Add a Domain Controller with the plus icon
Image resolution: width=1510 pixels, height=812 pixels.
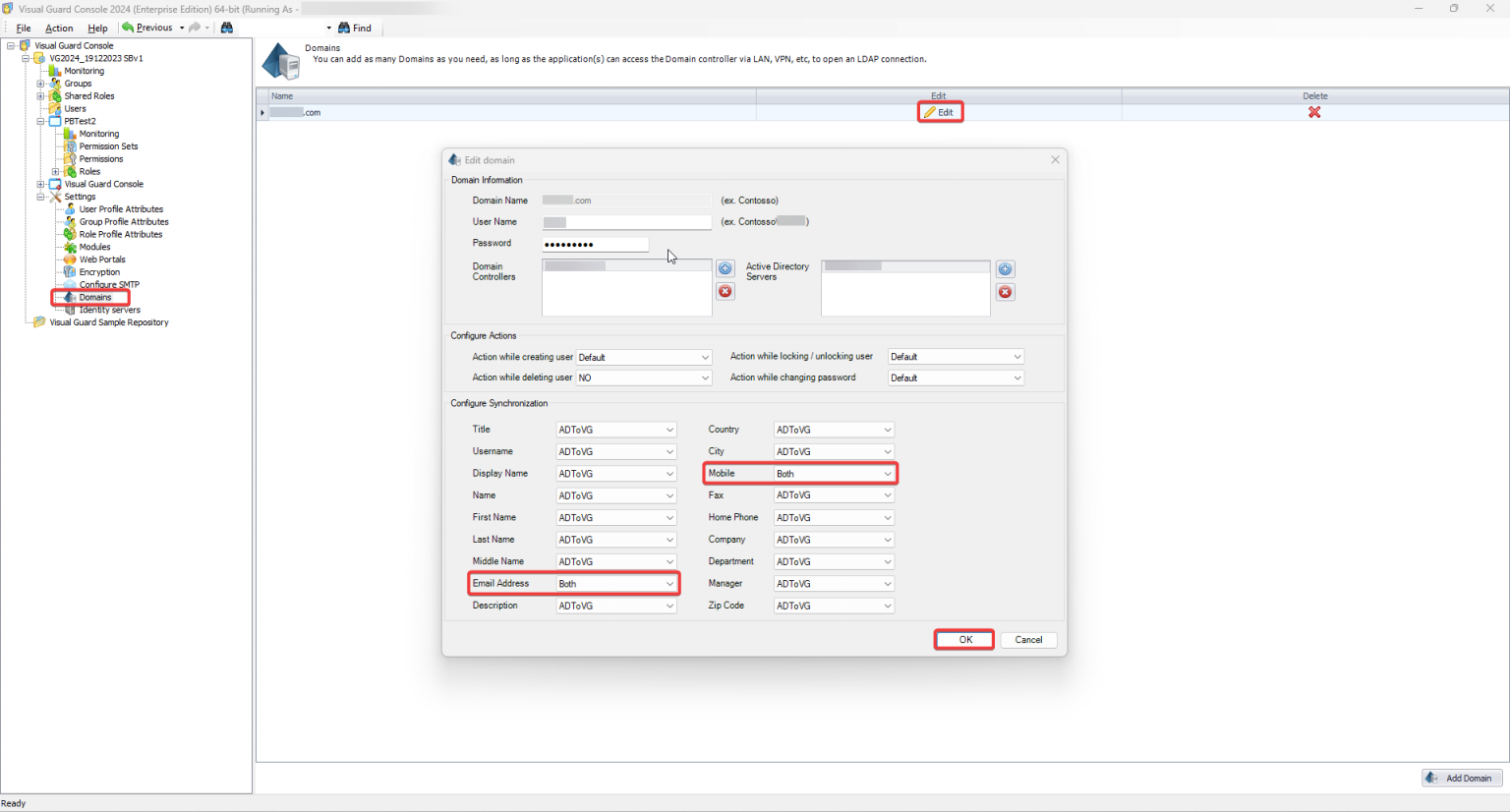(725, 268)
